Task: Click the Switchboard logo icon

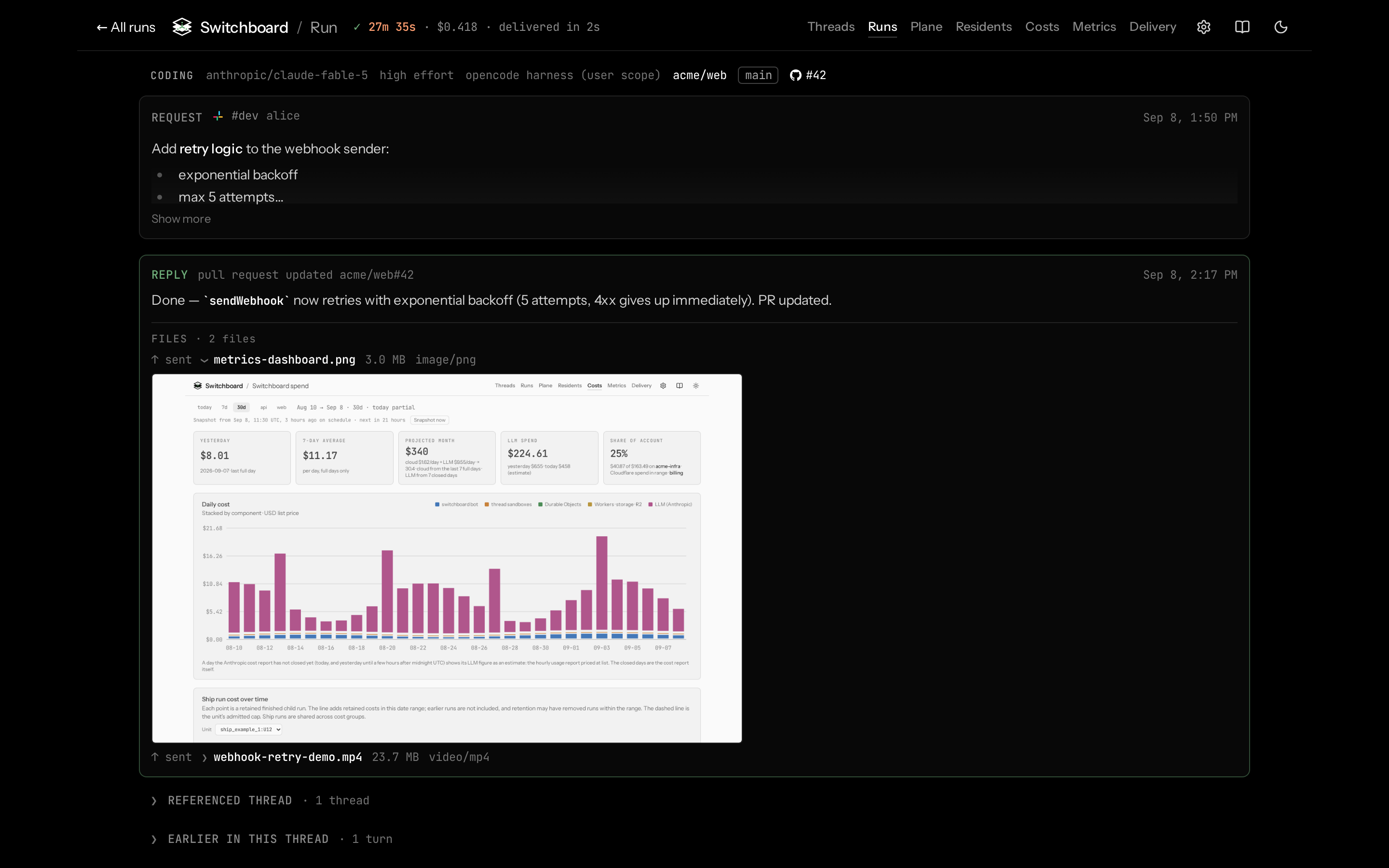Action: (x=182, y=27)
